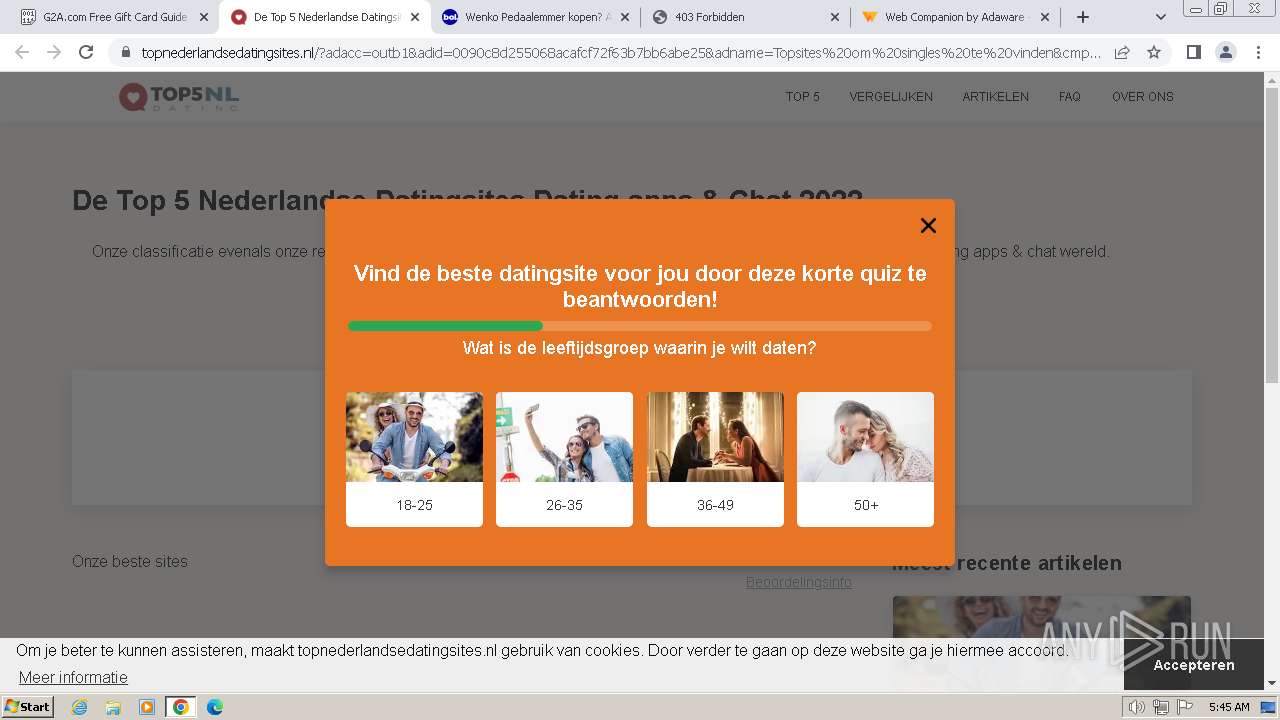
Task: Close the Wenko Pedaalemmer tab
Action: click(625, 17)
